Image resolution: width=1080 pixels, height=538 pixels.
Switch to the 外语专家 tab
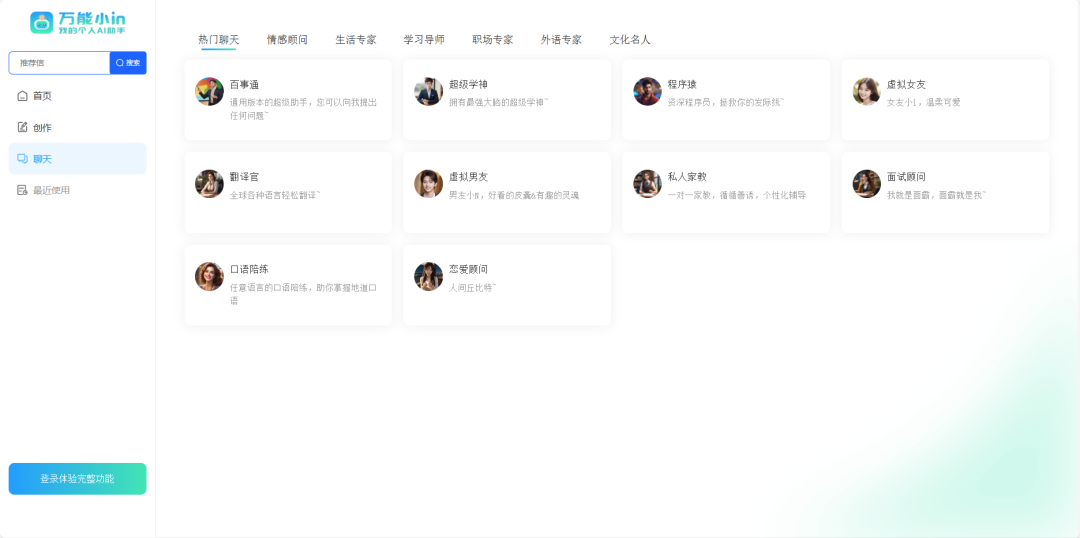tap(561, 40)
